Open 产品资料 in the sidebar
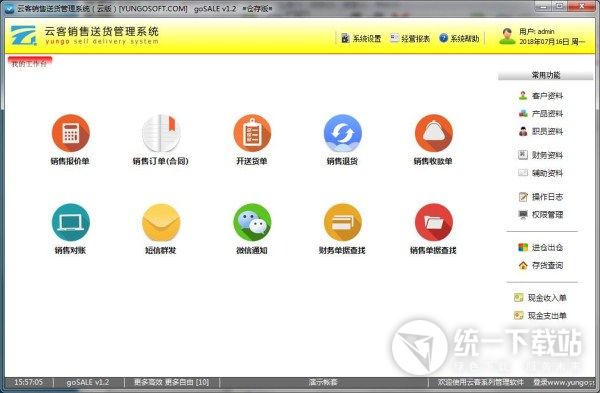The height and width of the screenshot is (393, 600). [540, 114]
